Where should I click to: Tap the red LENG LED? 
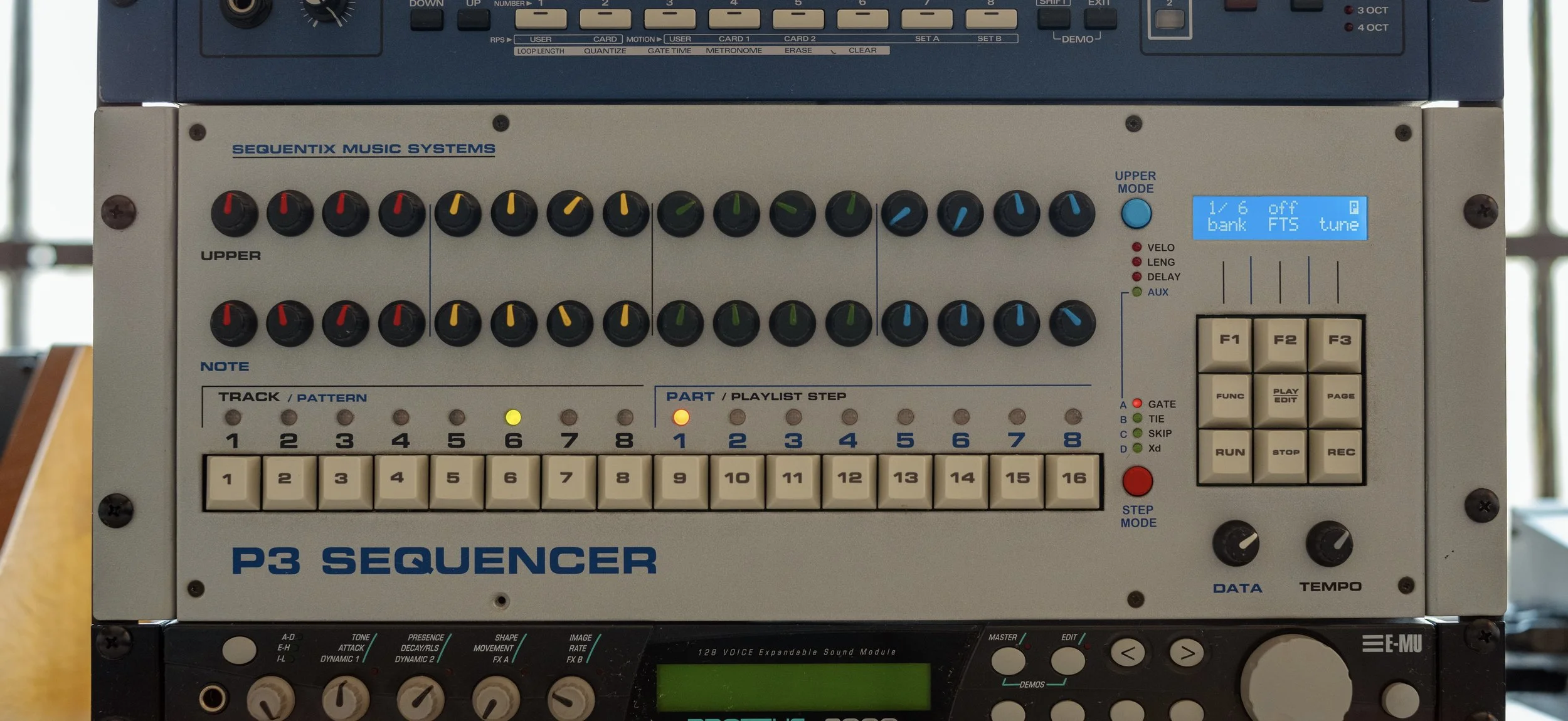(1136, 261)
